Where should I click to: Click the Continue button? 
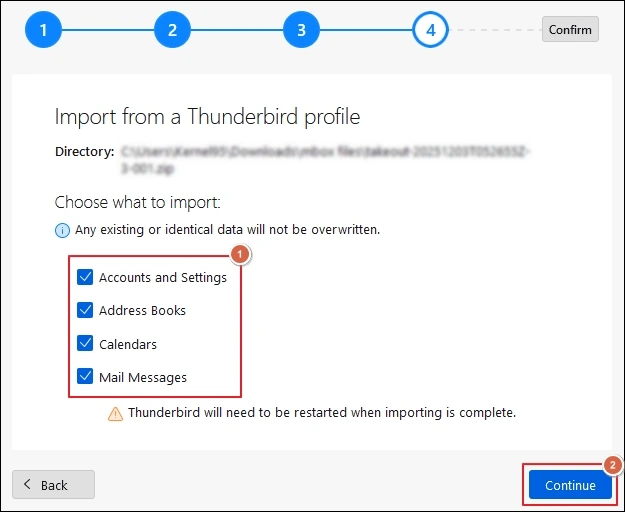point(570,485)
